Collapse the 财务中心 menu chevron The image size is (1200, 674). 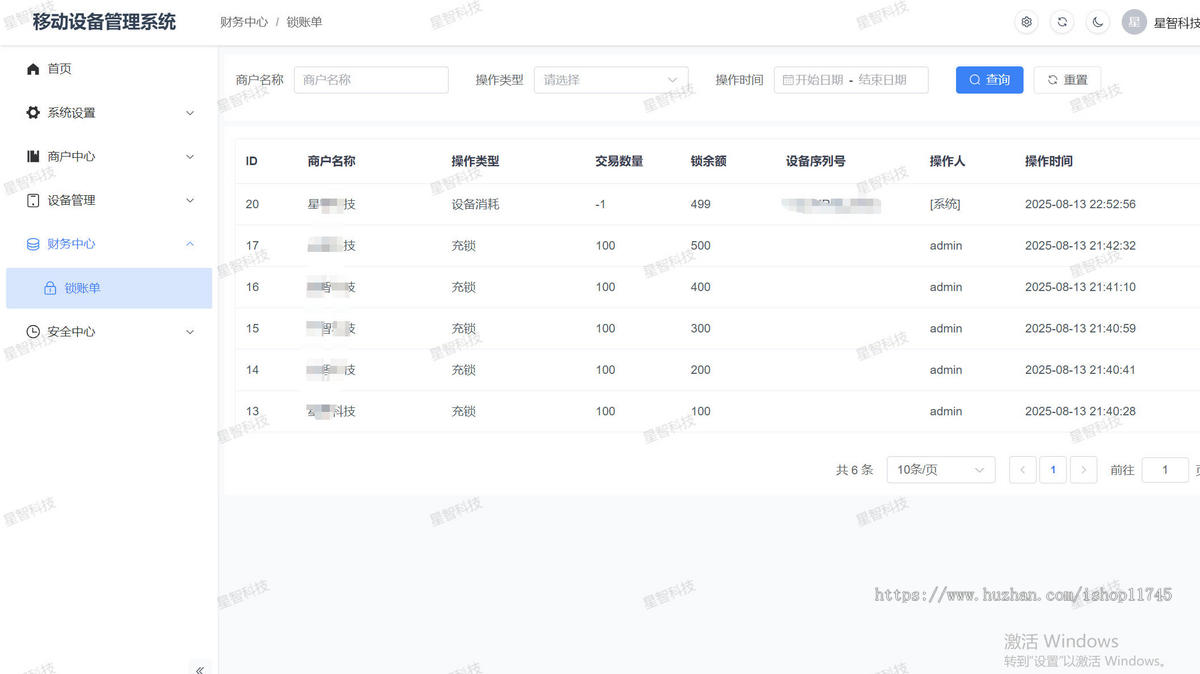point(190,244)
